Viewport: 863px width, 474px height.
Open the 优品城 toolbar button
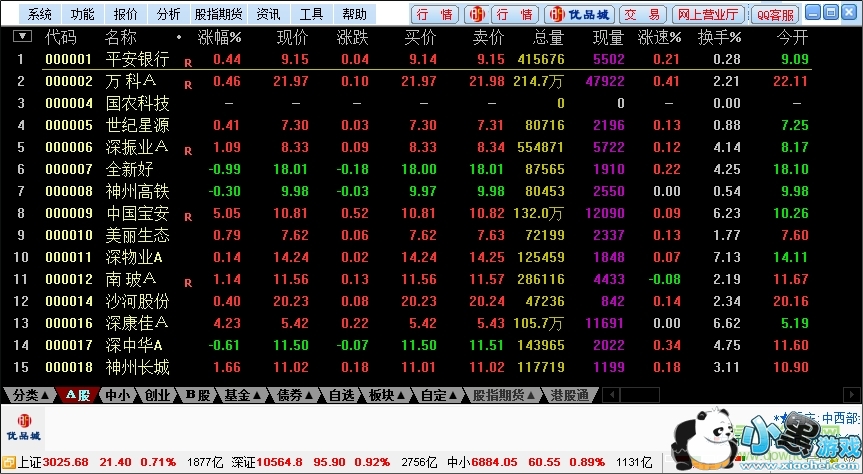click(579, 14)
